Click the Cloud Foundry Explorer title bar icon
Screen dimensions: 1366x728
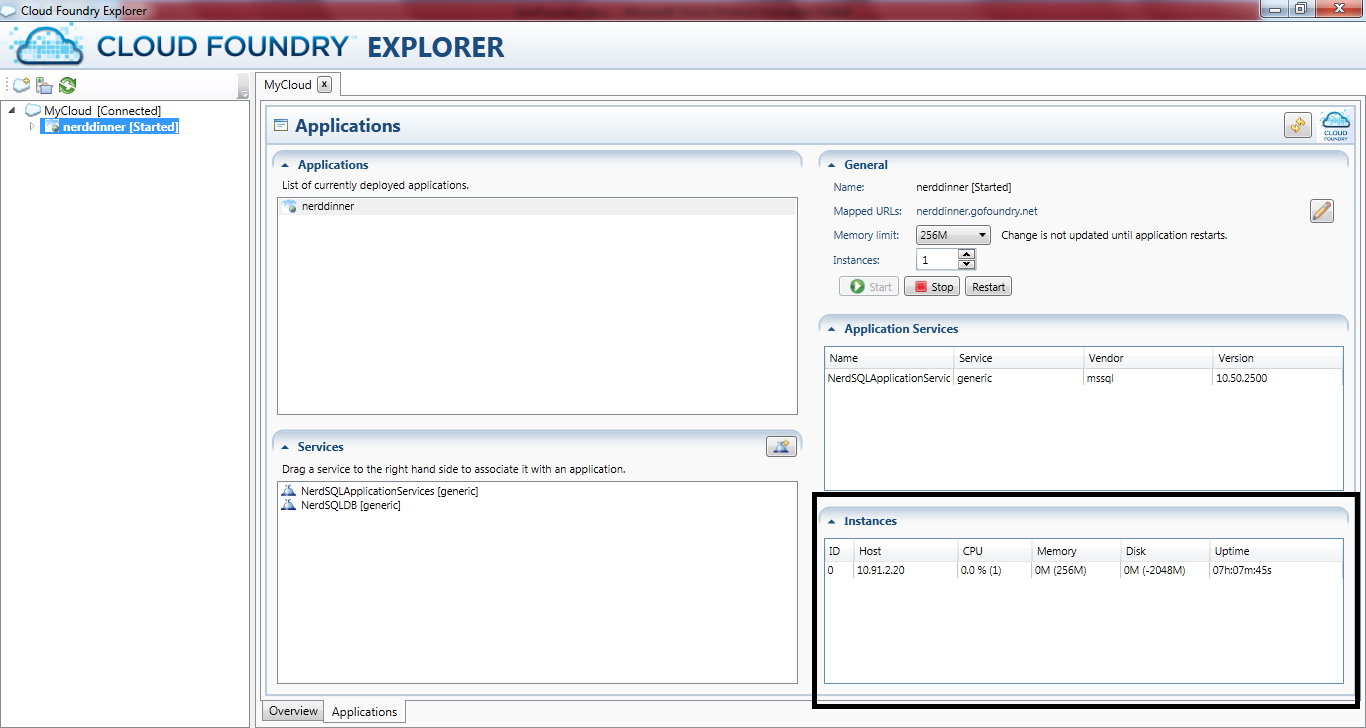pos(10,10)
